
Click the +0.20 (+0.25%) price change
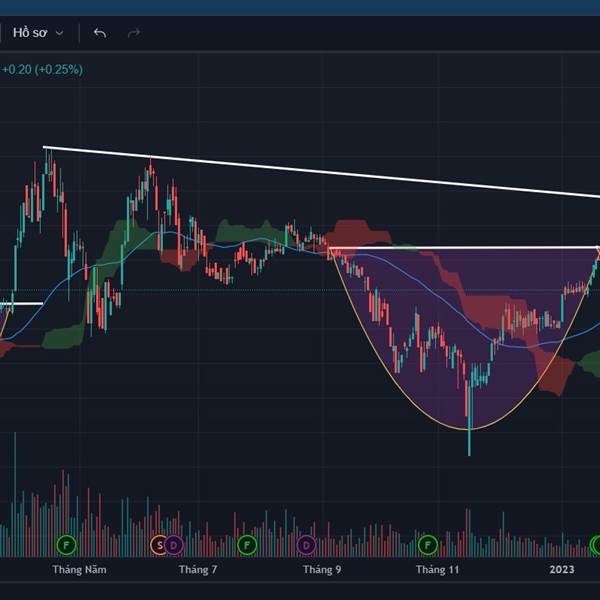tap(42, 70)
